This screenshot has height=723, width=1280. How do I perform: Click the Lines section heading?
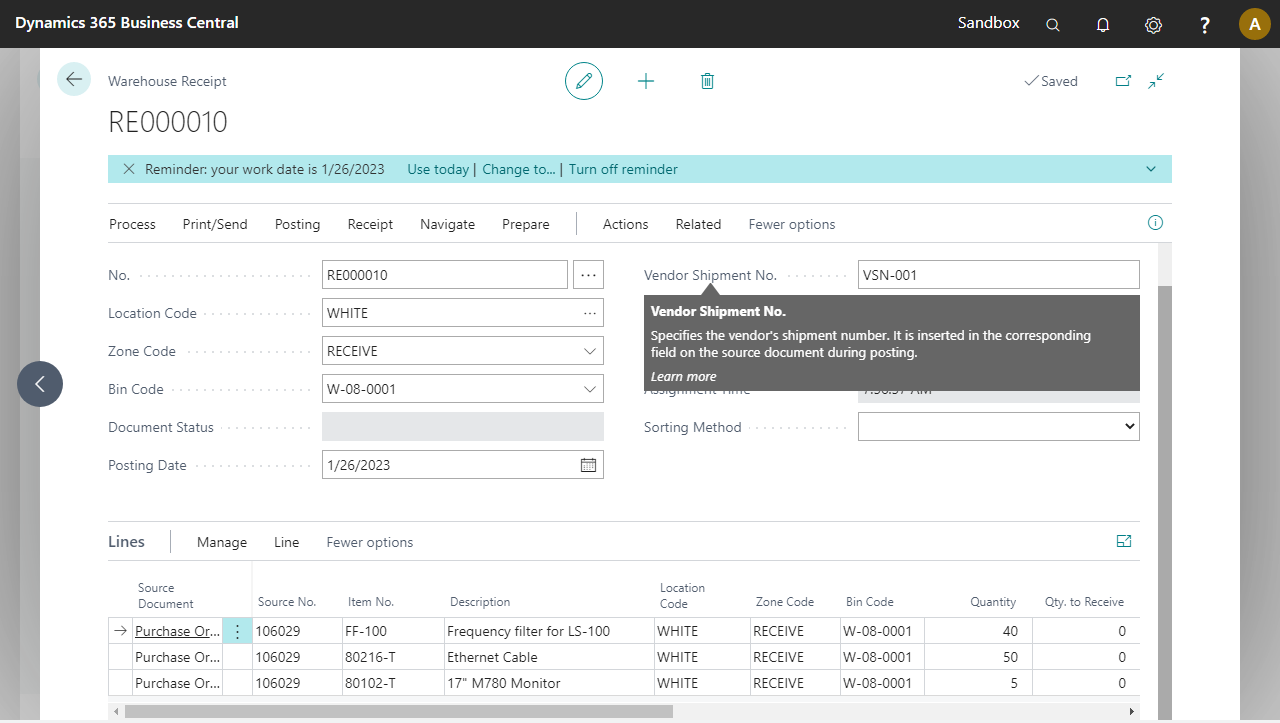[126, 541]
